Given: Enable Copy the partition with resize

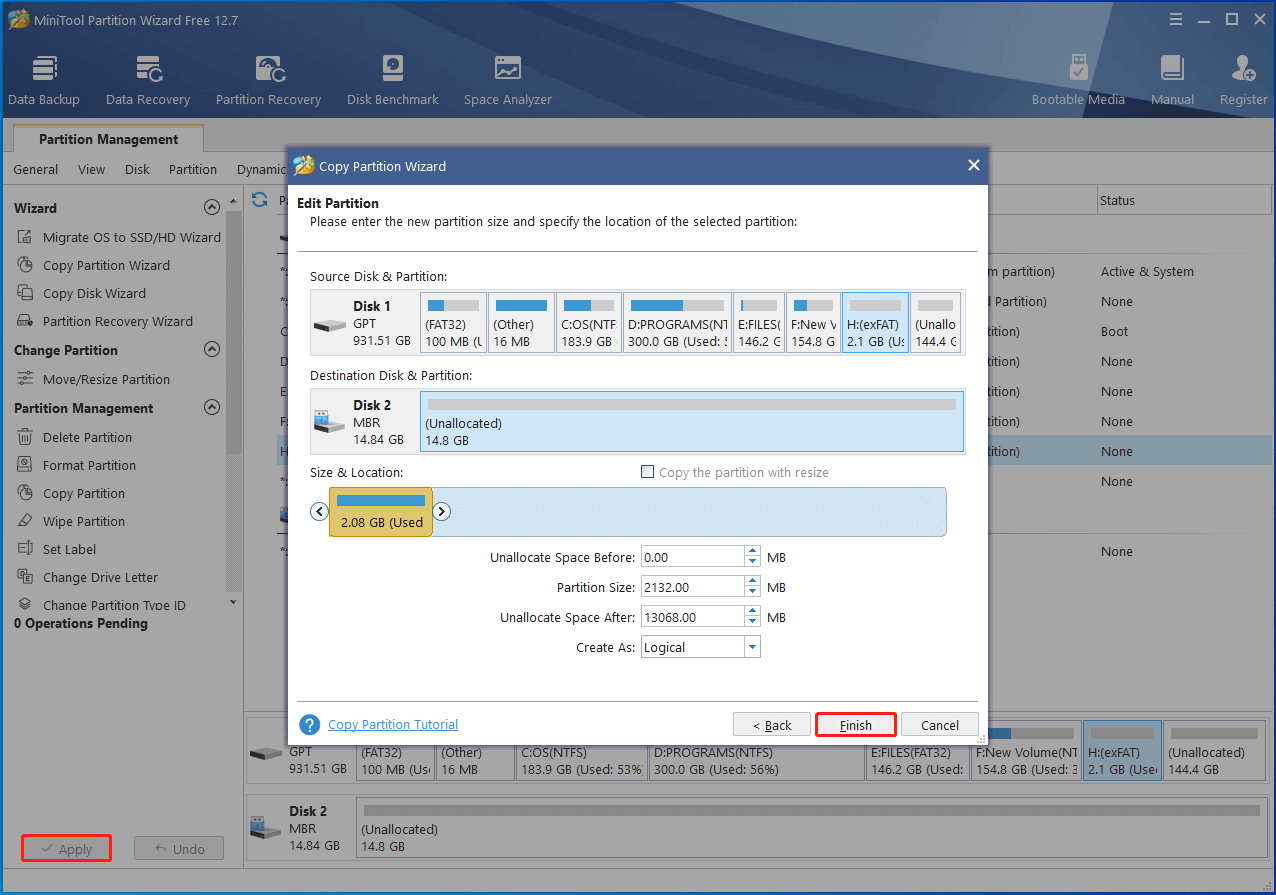Looking at the screenshot, I should 647,472.
